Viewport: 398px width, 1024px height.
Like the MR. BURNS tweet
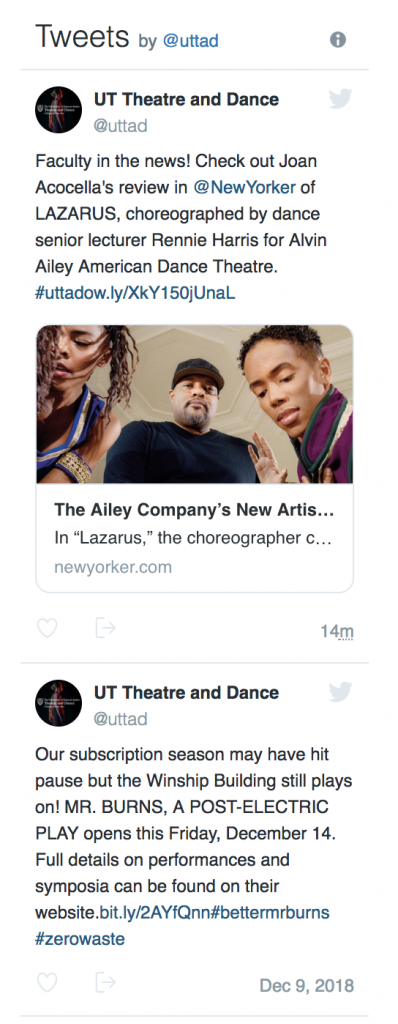point(47,982)
